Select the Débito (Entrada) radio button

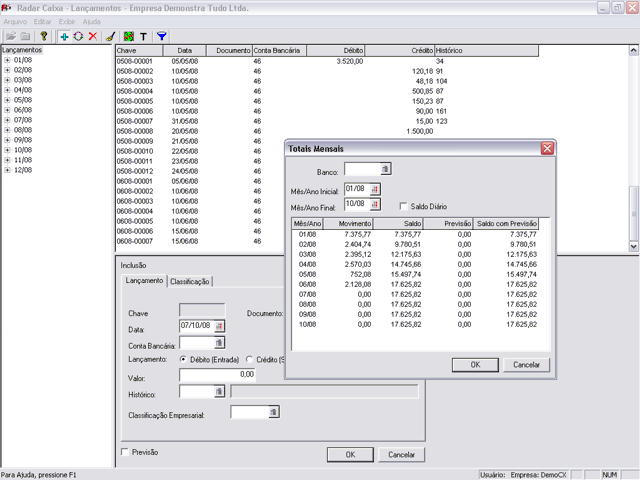click(183, 358)
